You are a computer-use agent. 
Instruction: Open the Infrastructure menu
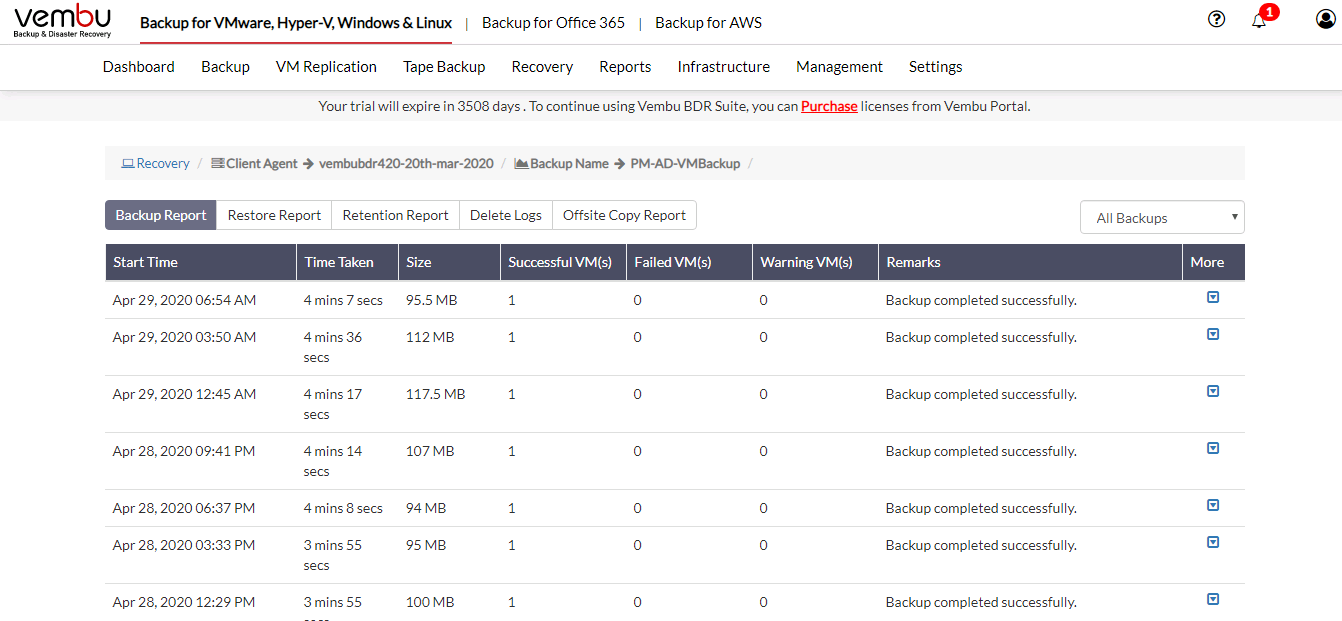(724, 66)
